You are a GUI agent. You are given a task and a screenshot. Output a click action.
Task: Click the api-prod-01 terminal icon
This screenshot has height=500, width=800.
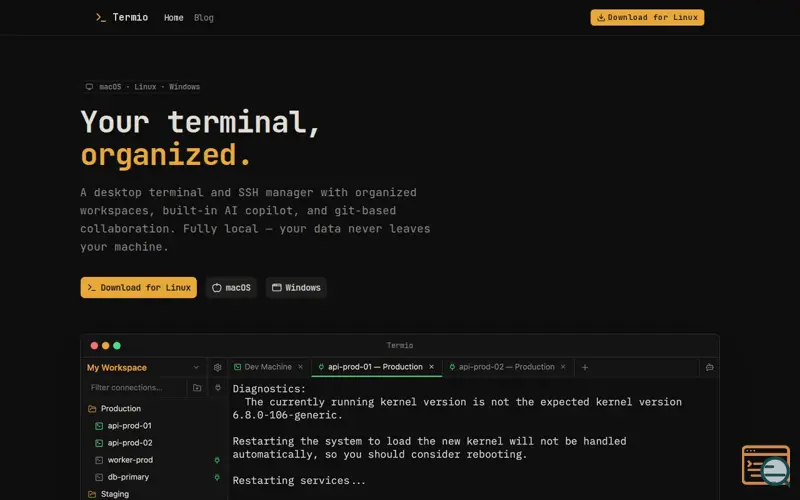pos(99,426)
